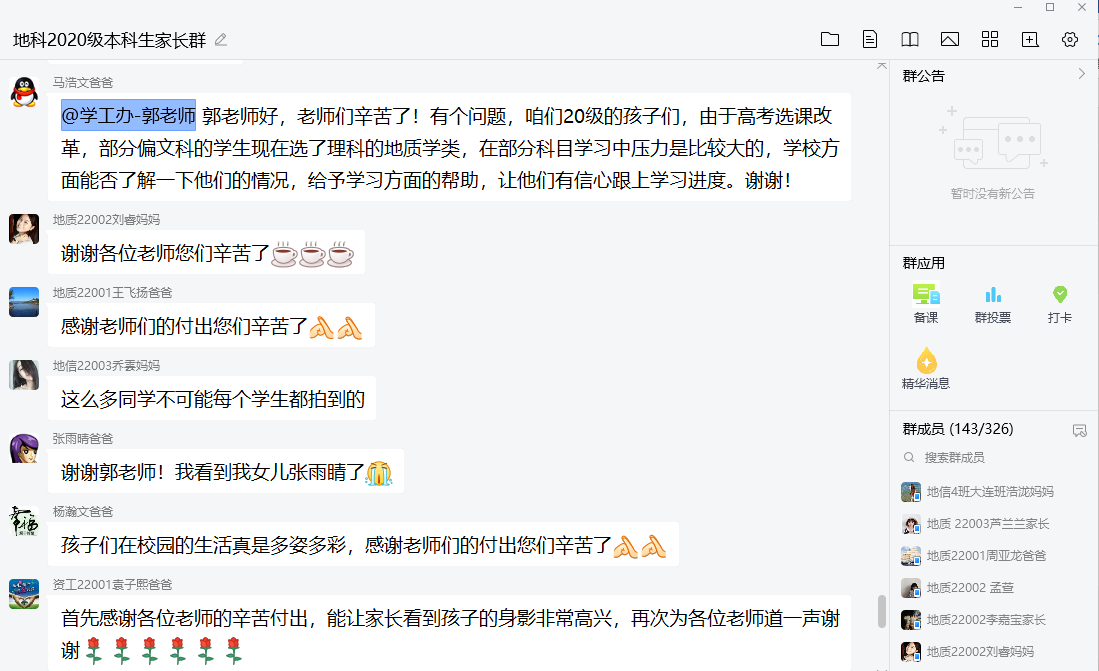Edit the group name pencil icon
This screenshot has height=671, width=1099.
tap(221, 40)
